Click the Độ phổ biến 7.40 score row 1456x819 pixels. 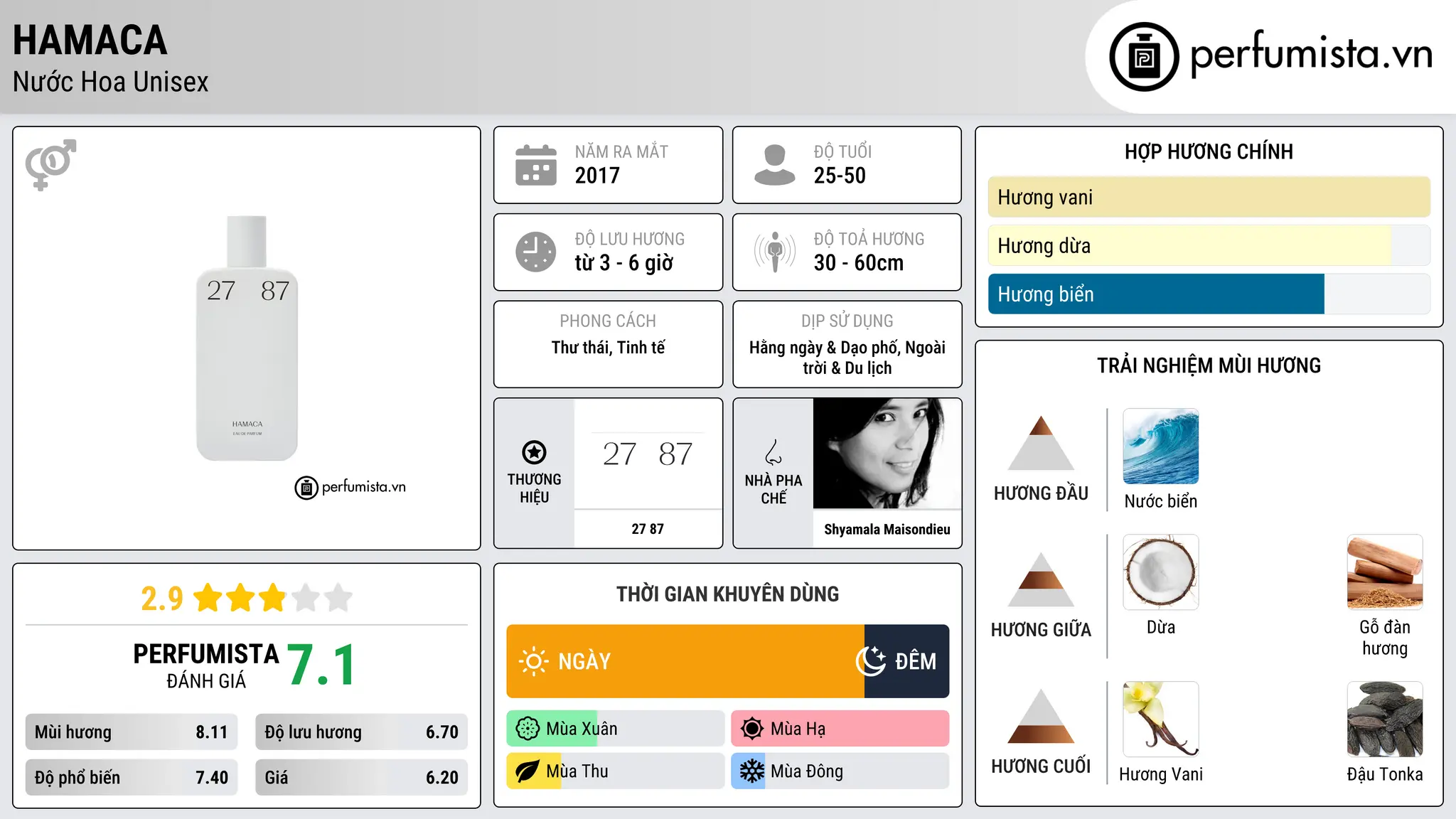point(132,777)
